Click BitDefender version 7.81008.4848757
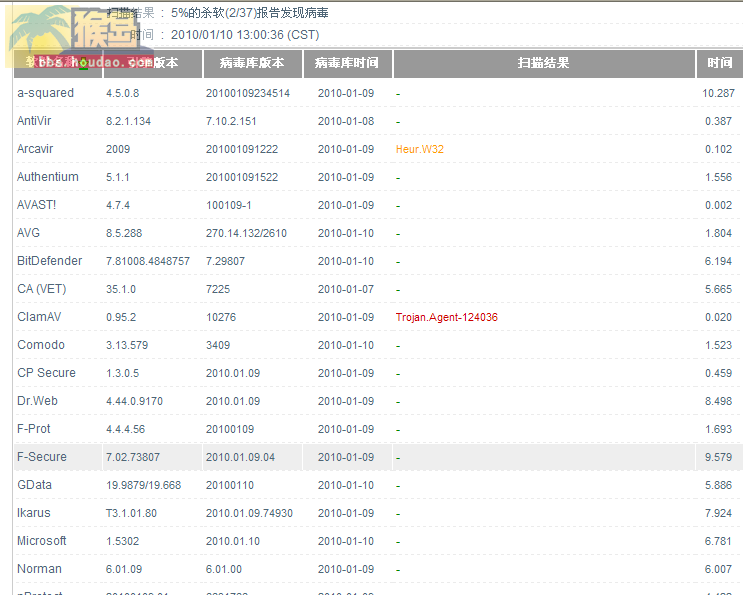Image resolution: width=743 pixels, height=595 pixels. pyautogui.click(x=148, y=261)
